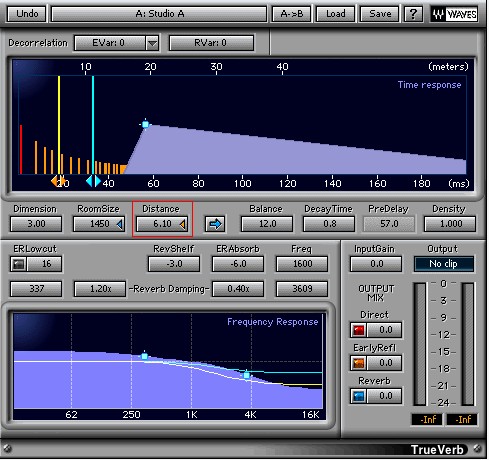Reset the right -Inf peak readout
Image resolution: width=489 pixels, height=460 pixels.
[x=462, y=419]
